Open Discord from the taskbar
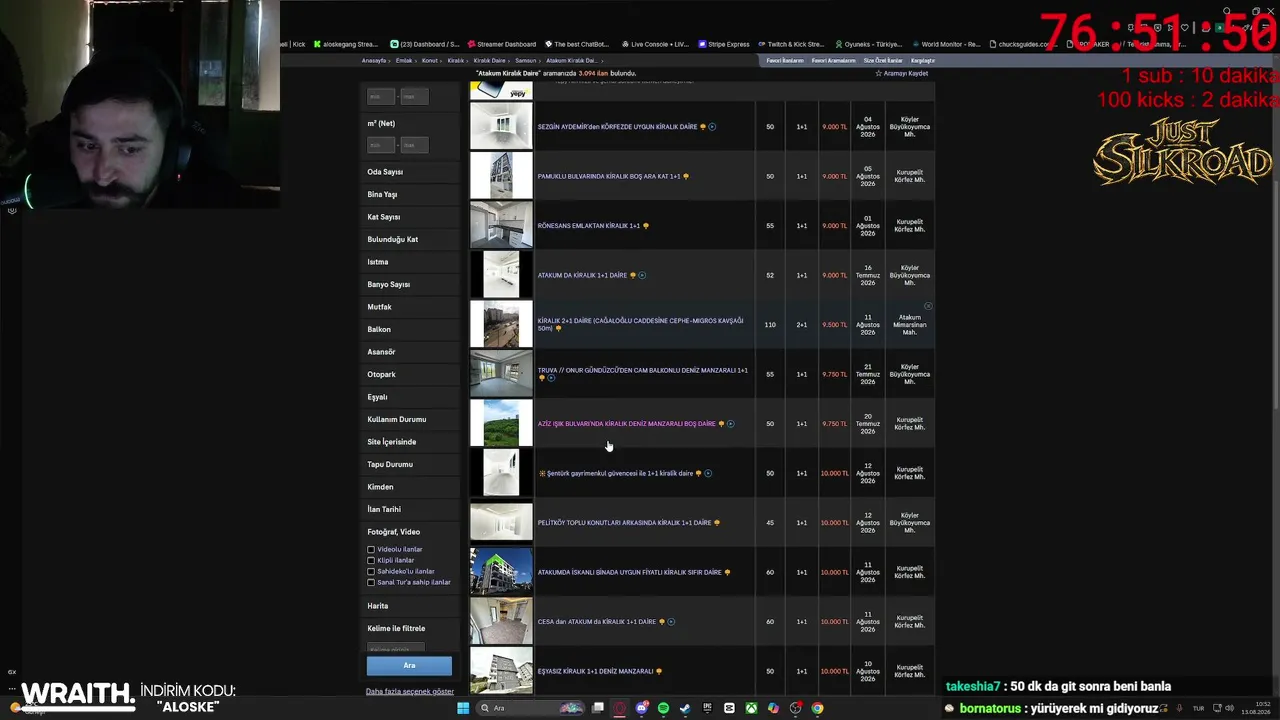1280x720 pixels. [x=641, y=708]
